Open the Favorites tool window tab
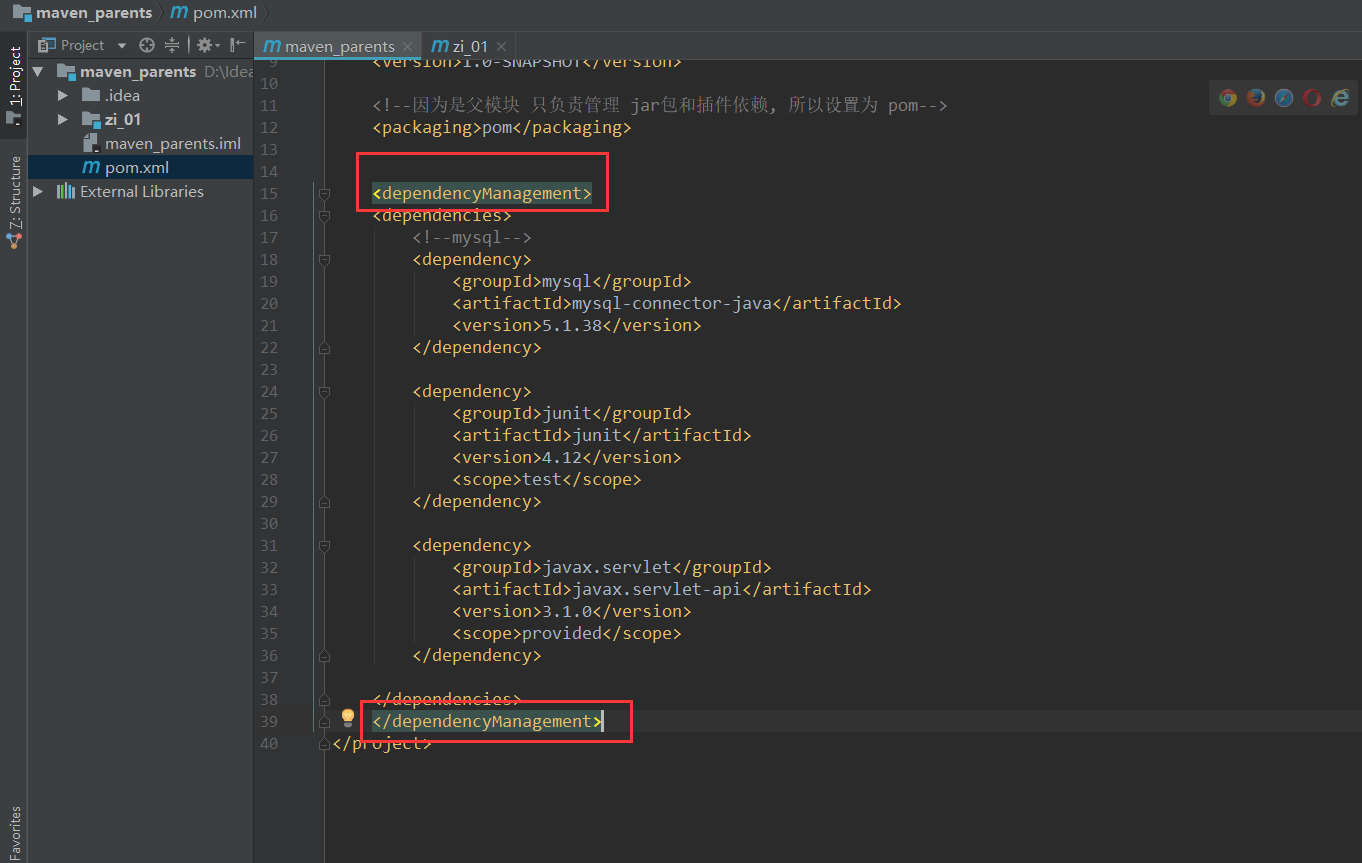 tap(14, 832)
